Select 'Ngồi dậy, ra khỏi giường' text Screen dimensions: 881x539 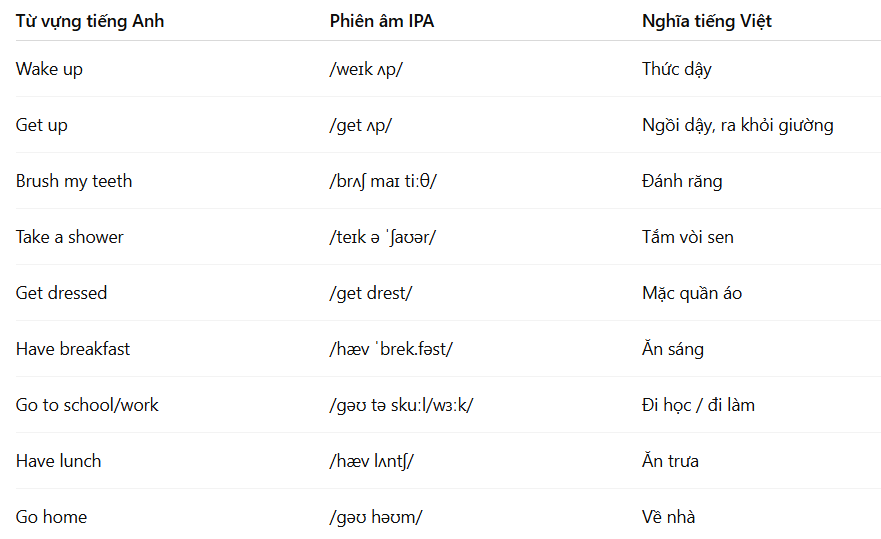click(738, 125)
